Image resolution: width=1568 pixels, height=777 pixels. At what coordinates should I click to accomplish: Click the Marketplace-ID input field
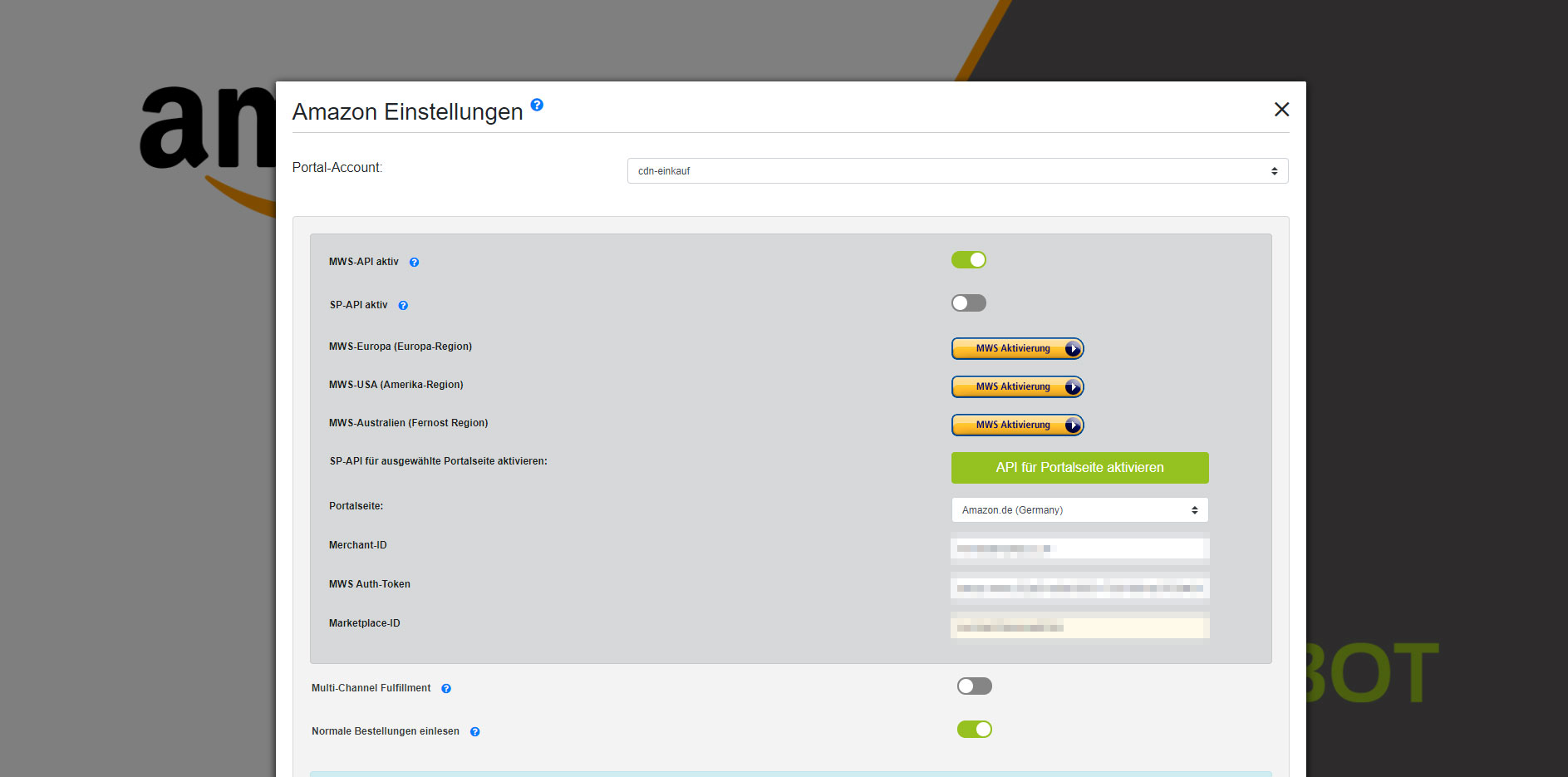[1079, 627]
